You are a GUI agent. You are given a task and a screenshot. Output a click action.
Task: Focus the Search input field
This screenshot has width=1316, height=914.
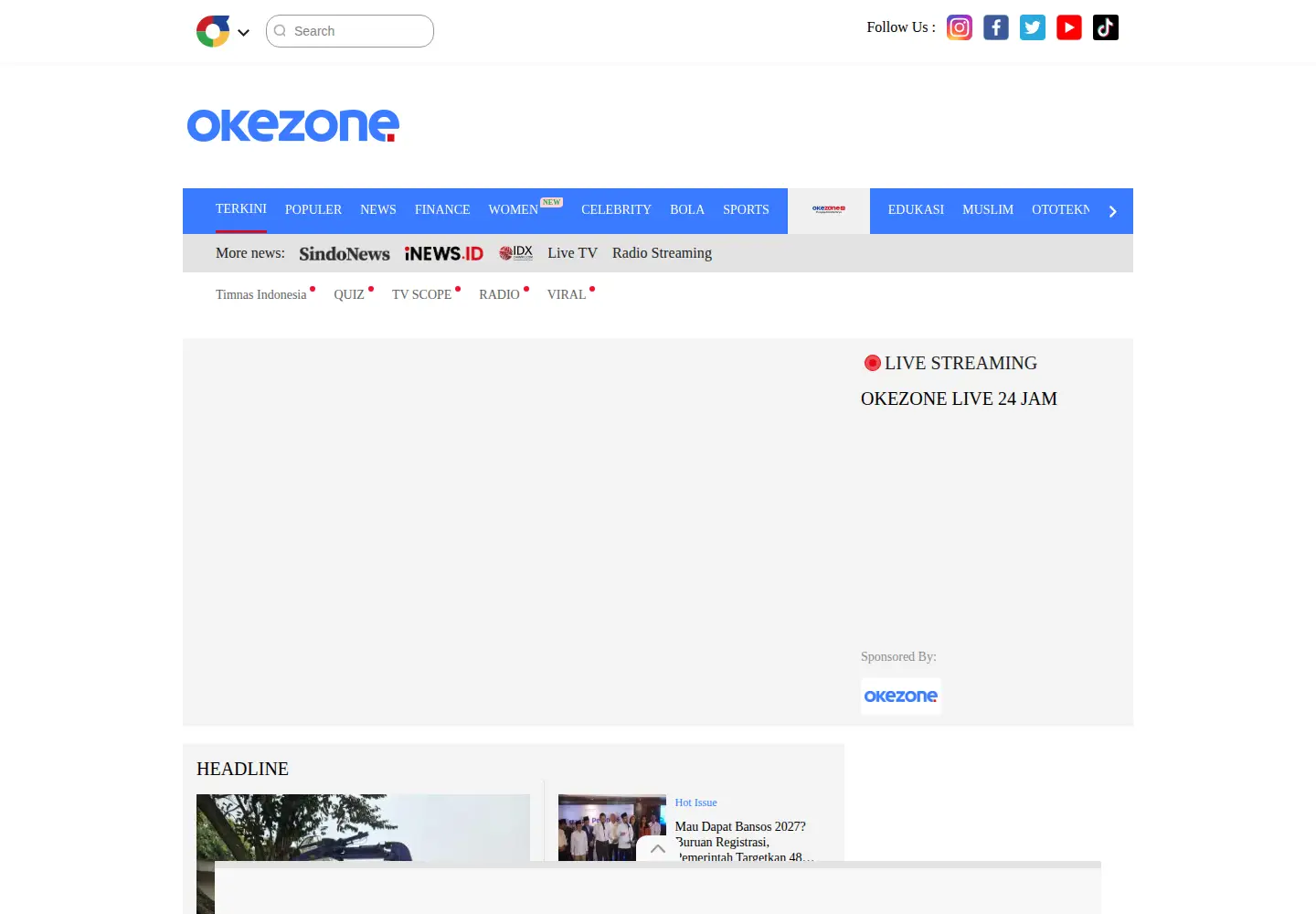pyautogui.click(x=350, y=31)
